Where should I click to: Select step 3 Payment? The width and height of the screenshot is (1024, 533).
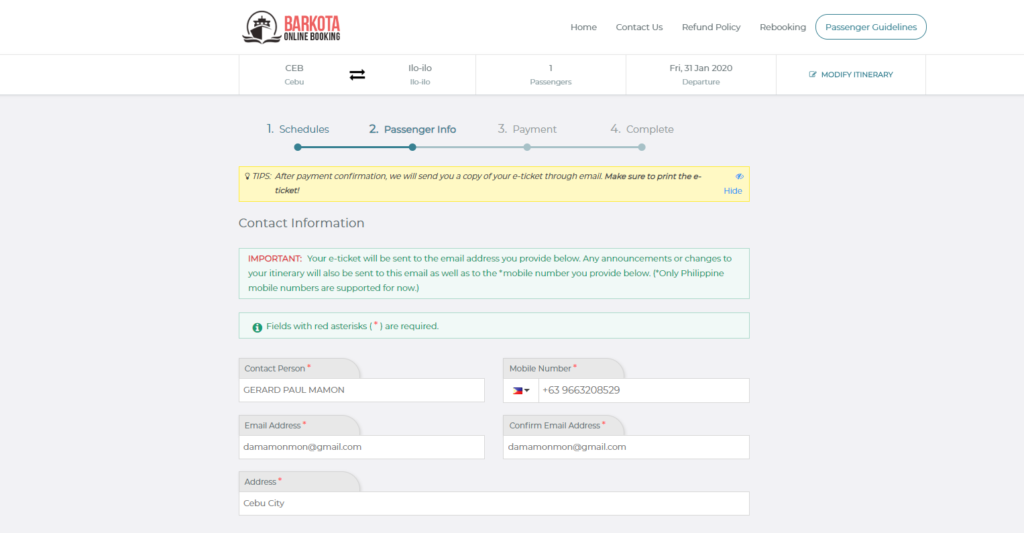[527, 129]
